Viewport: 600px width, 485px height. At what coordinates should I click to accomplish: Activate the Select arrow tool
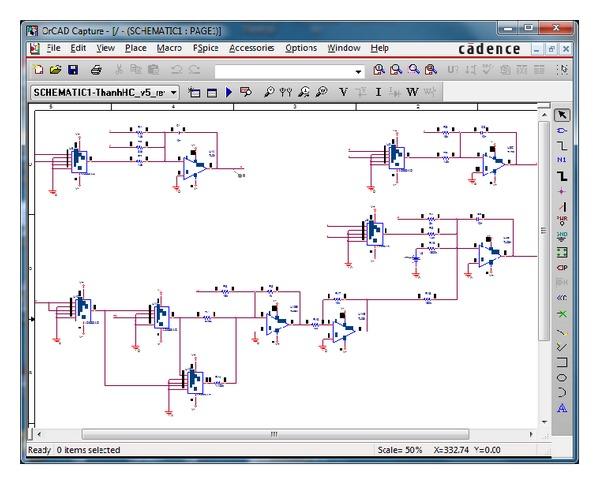click(561, 114)
